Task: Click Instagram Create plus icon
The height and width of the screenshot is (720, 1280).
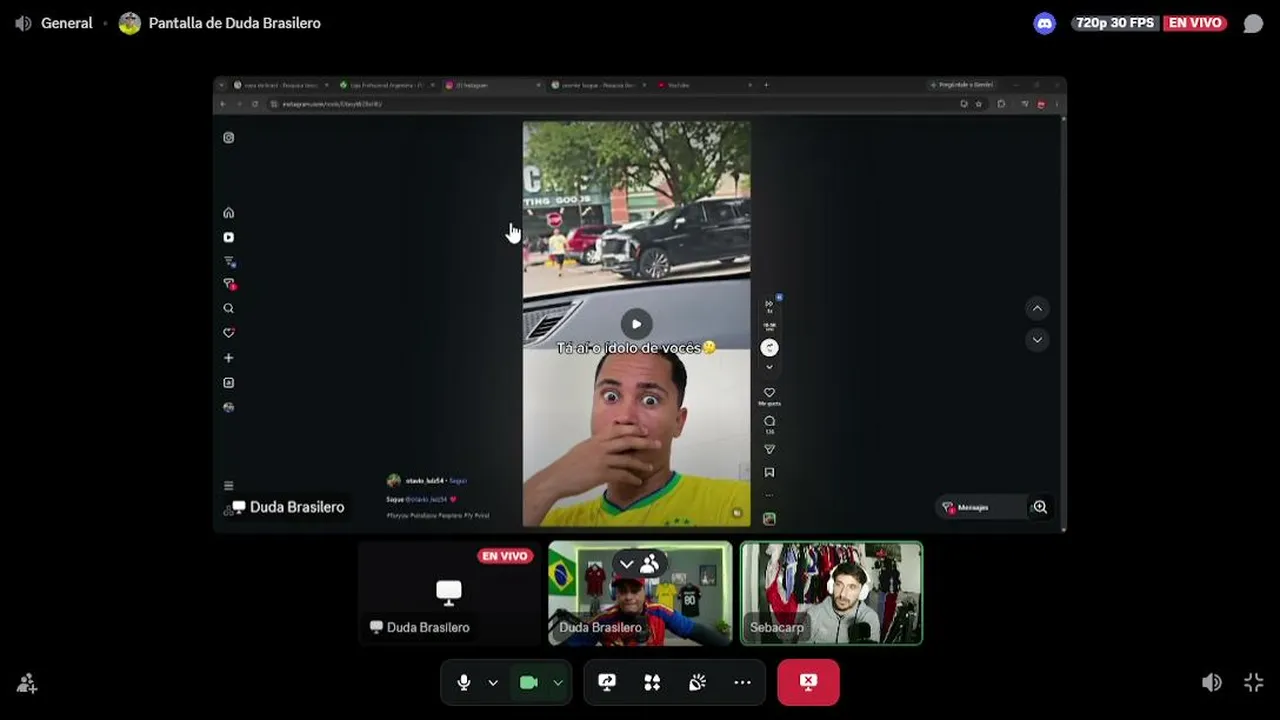Action: [229, 358]
